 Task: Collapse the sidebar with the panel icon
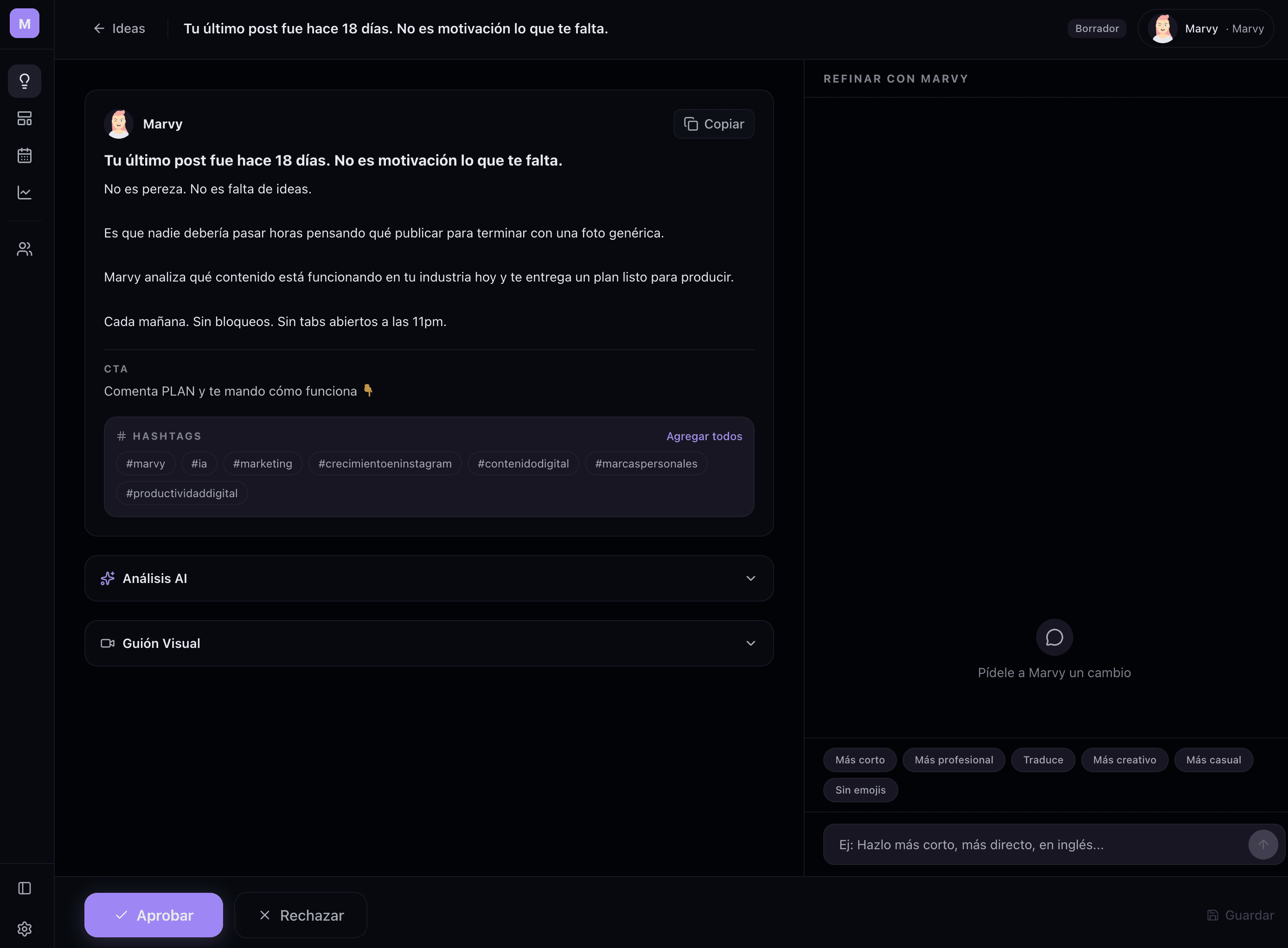(24, 888)
